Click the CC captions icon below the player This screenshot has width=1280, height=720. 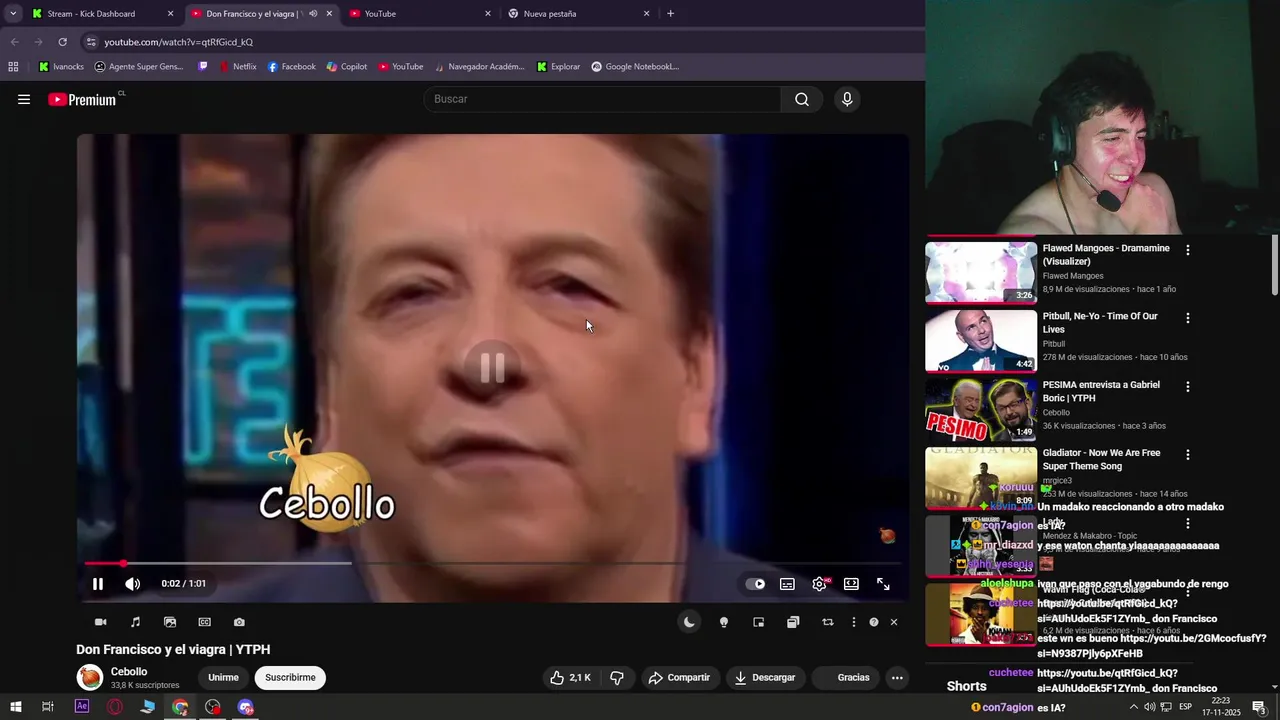click(204, 622)
